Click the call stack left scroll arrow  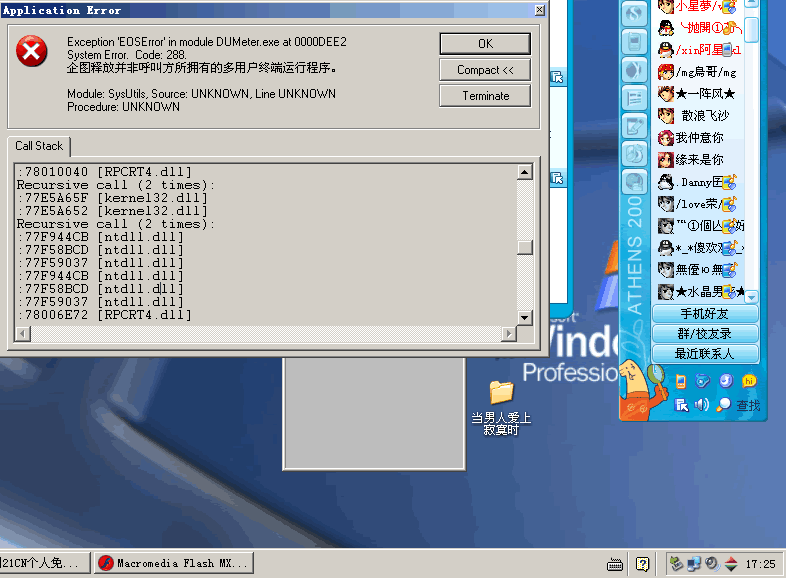click(x=23, y=333)
